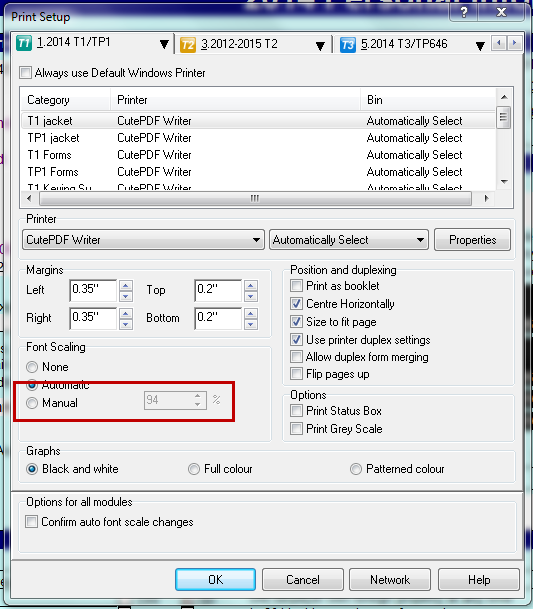Open the Automatically Select bin dropdown
The height and width of the screenshot is (609, 533).
(x=349, y=240)
